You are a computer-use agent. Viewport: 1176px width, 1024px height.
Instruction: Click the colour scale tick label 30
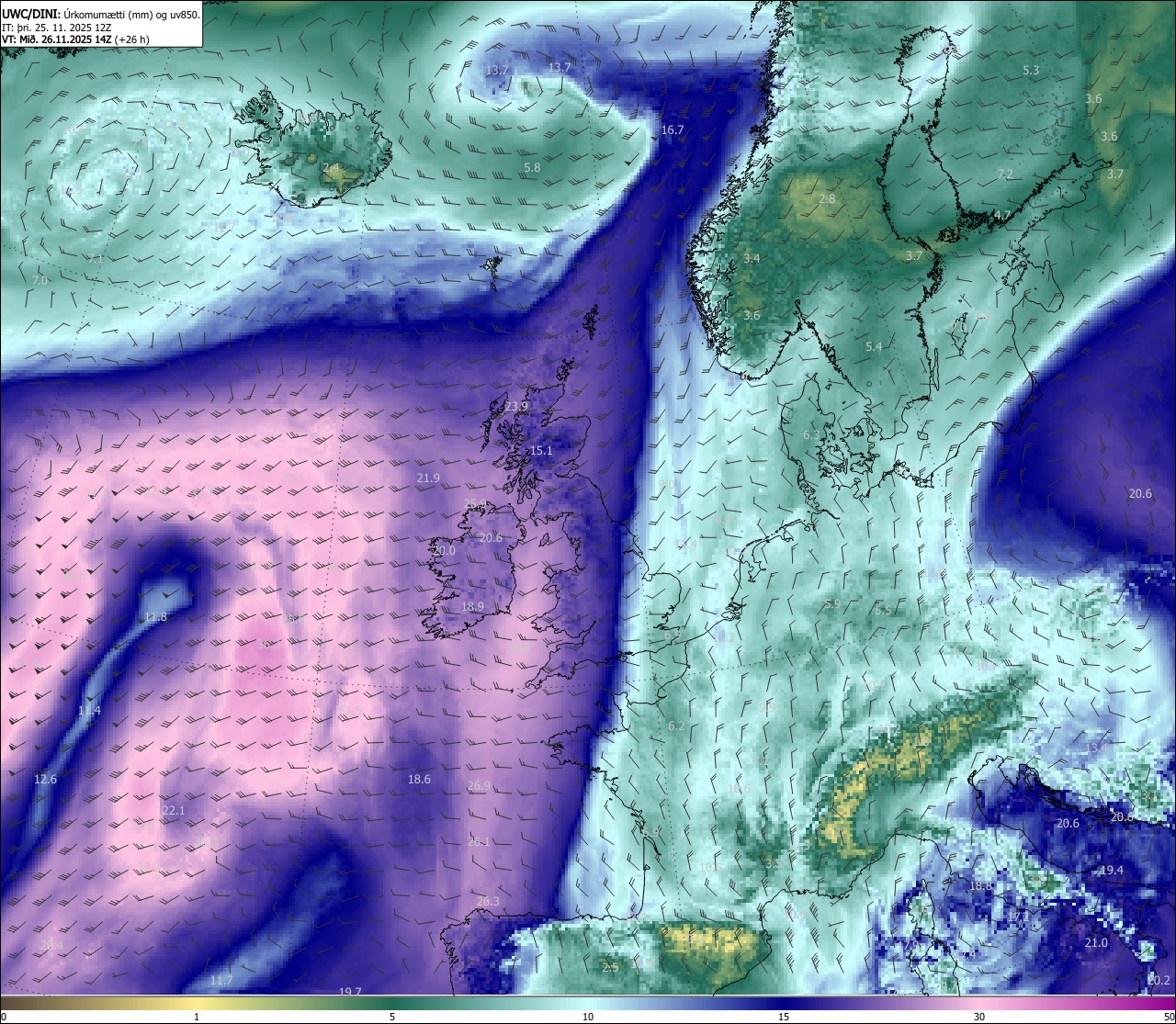(979, 1017)
